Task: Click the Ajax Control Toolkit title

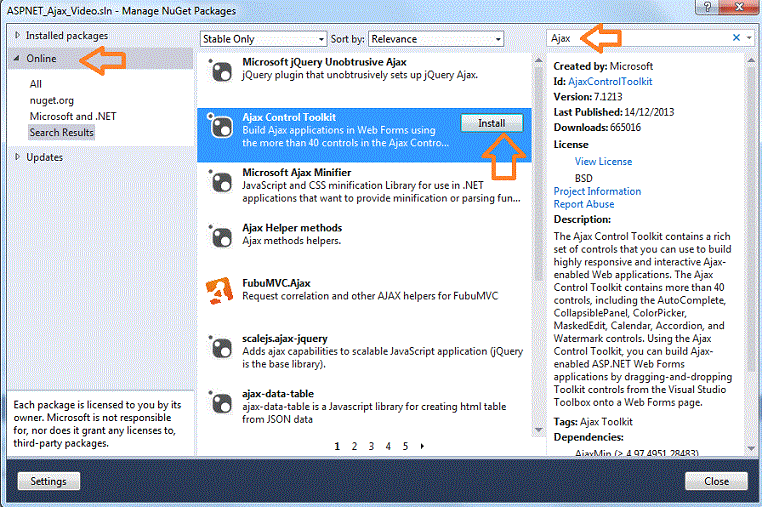Action: [x=289, y=117]
